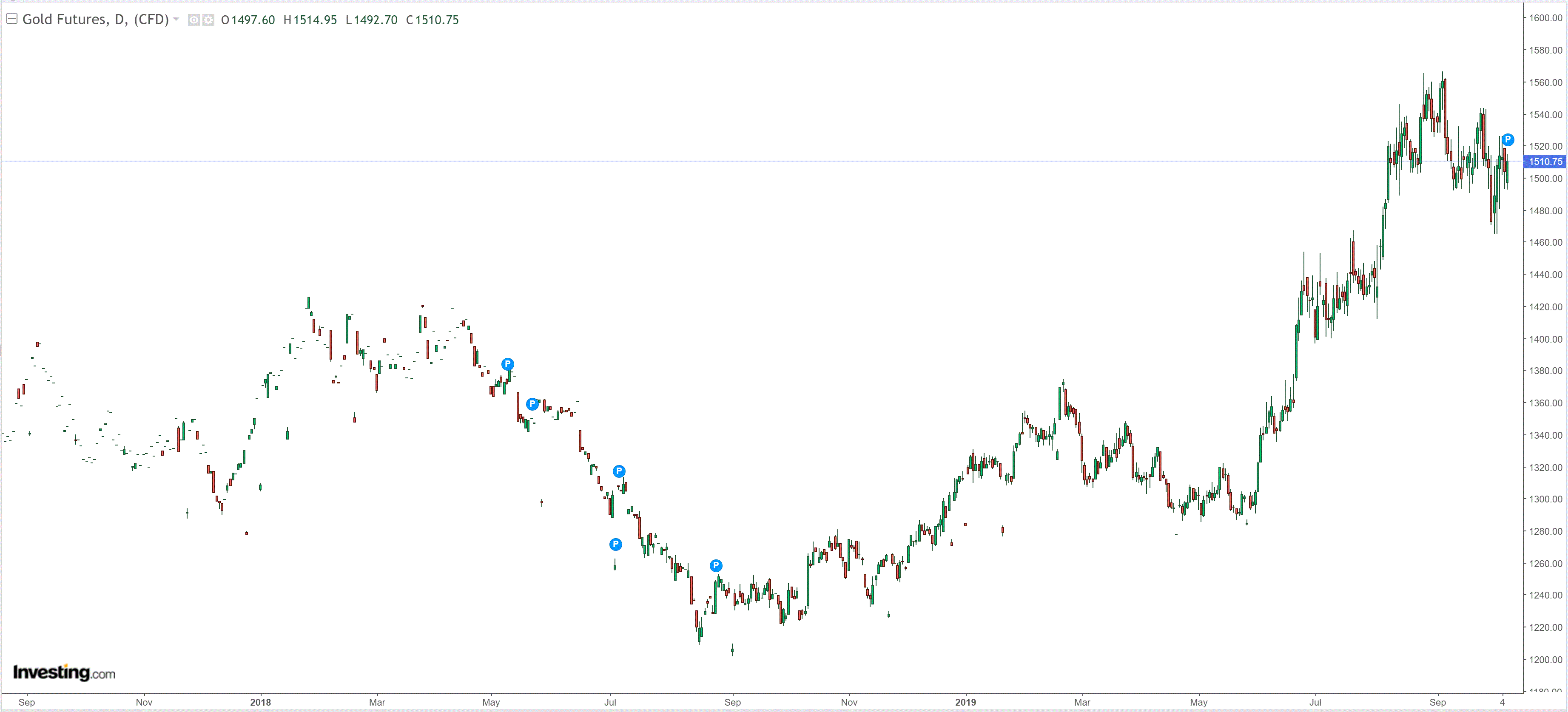This screenshot has width=1568, height=712.
Task: Click the Investing.com logo watermark
Action: (64, 672)
